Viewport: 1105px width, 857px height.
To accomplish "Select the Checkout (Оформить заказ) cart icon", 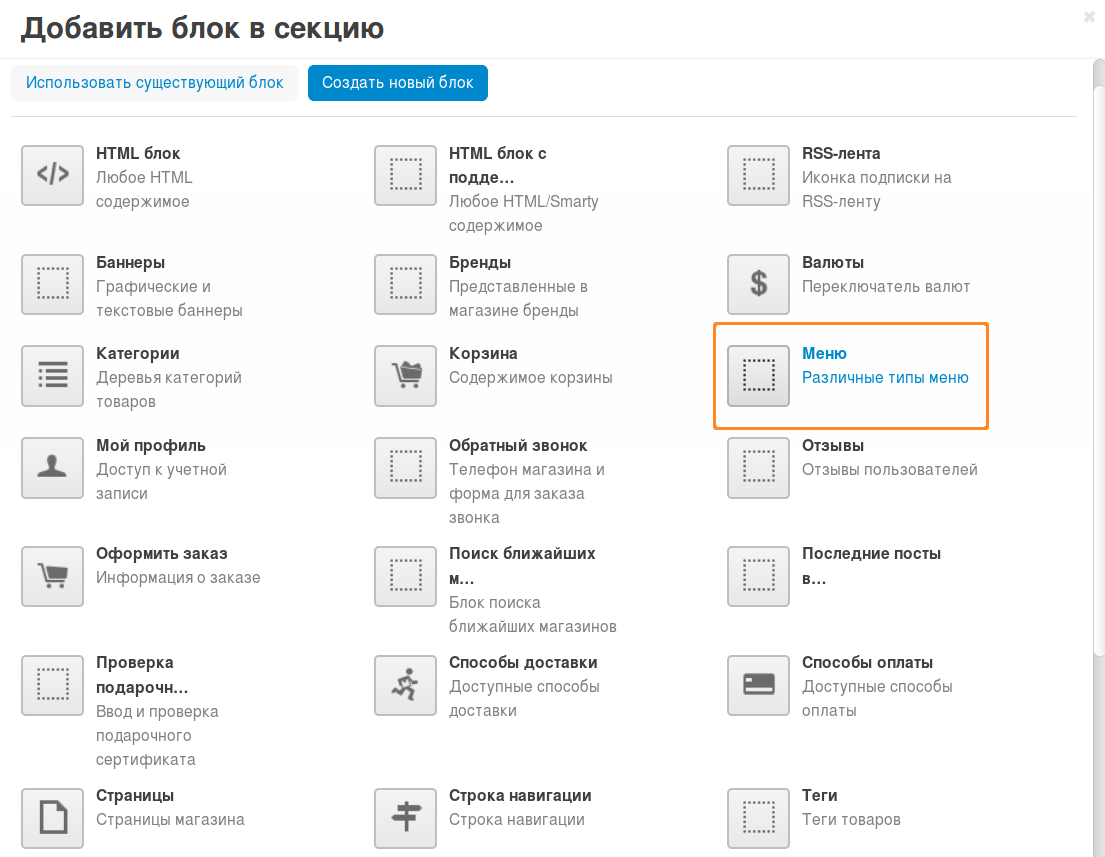I will [x=52, y=576].
